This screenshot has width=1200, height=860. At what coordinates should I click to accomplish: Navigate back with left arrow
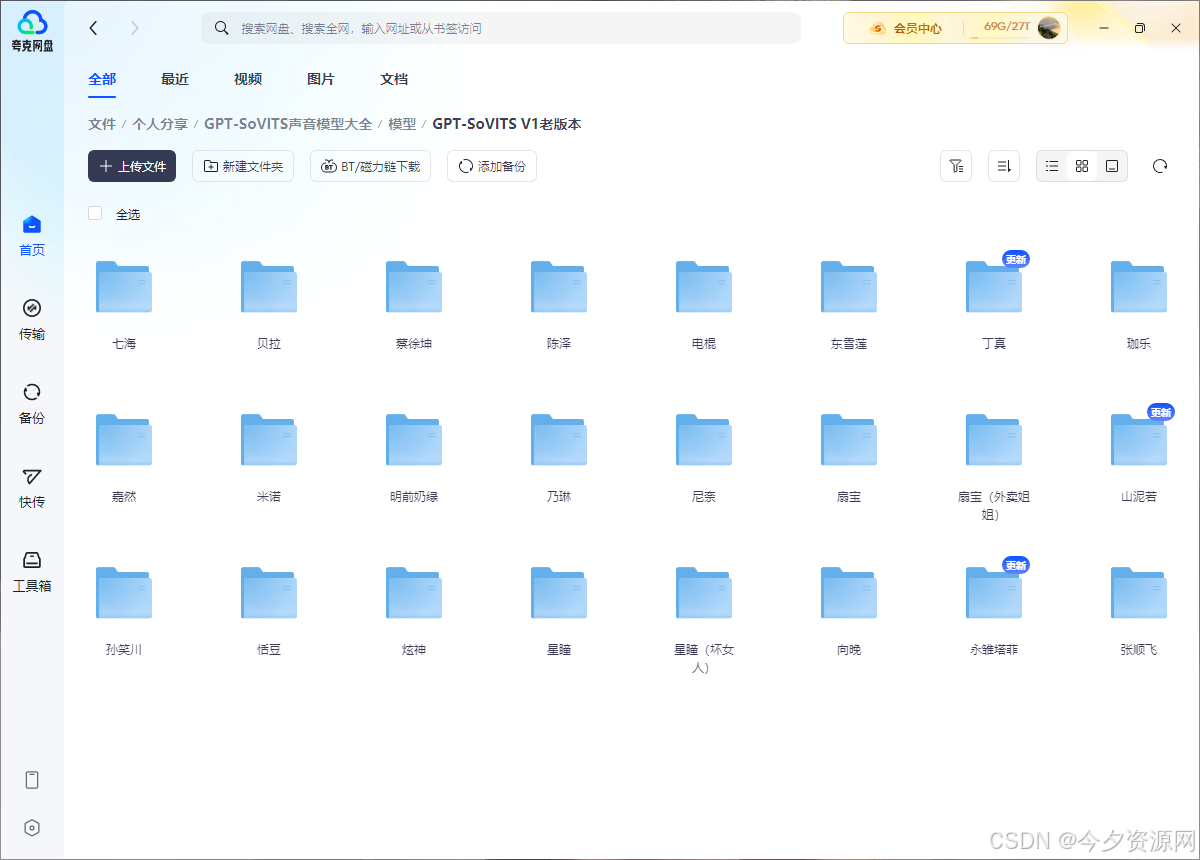tap(94, 28)
